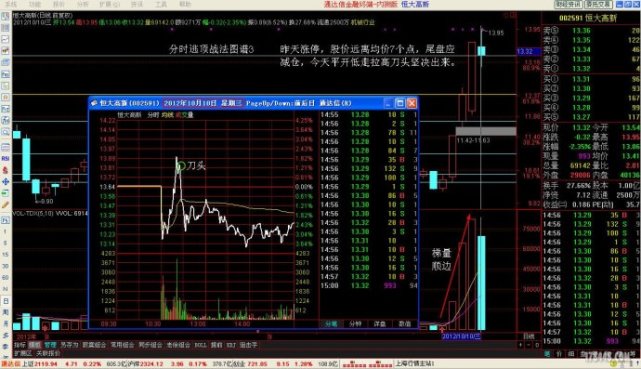Switch to 15-minute period in left sidebar

[x=5, y=254]
